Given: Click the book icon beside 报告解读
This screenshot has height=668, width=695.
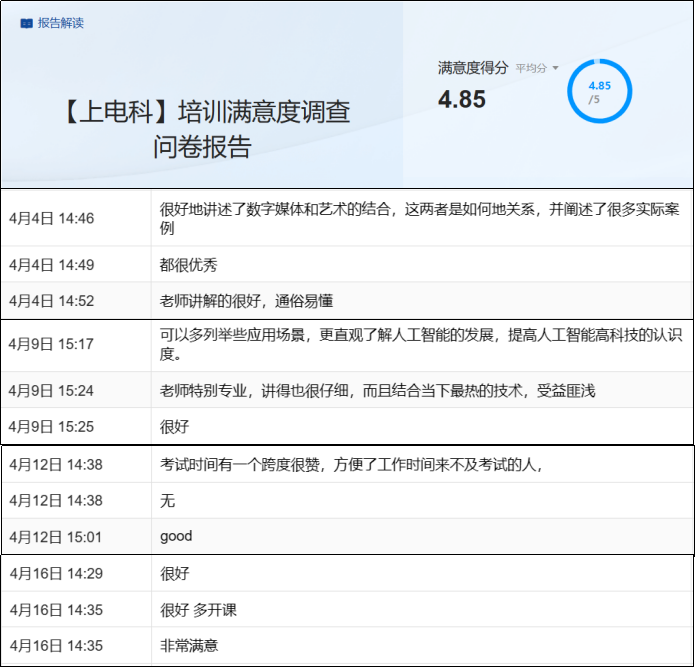Looking at the screenshot, I should click(26, 23).
